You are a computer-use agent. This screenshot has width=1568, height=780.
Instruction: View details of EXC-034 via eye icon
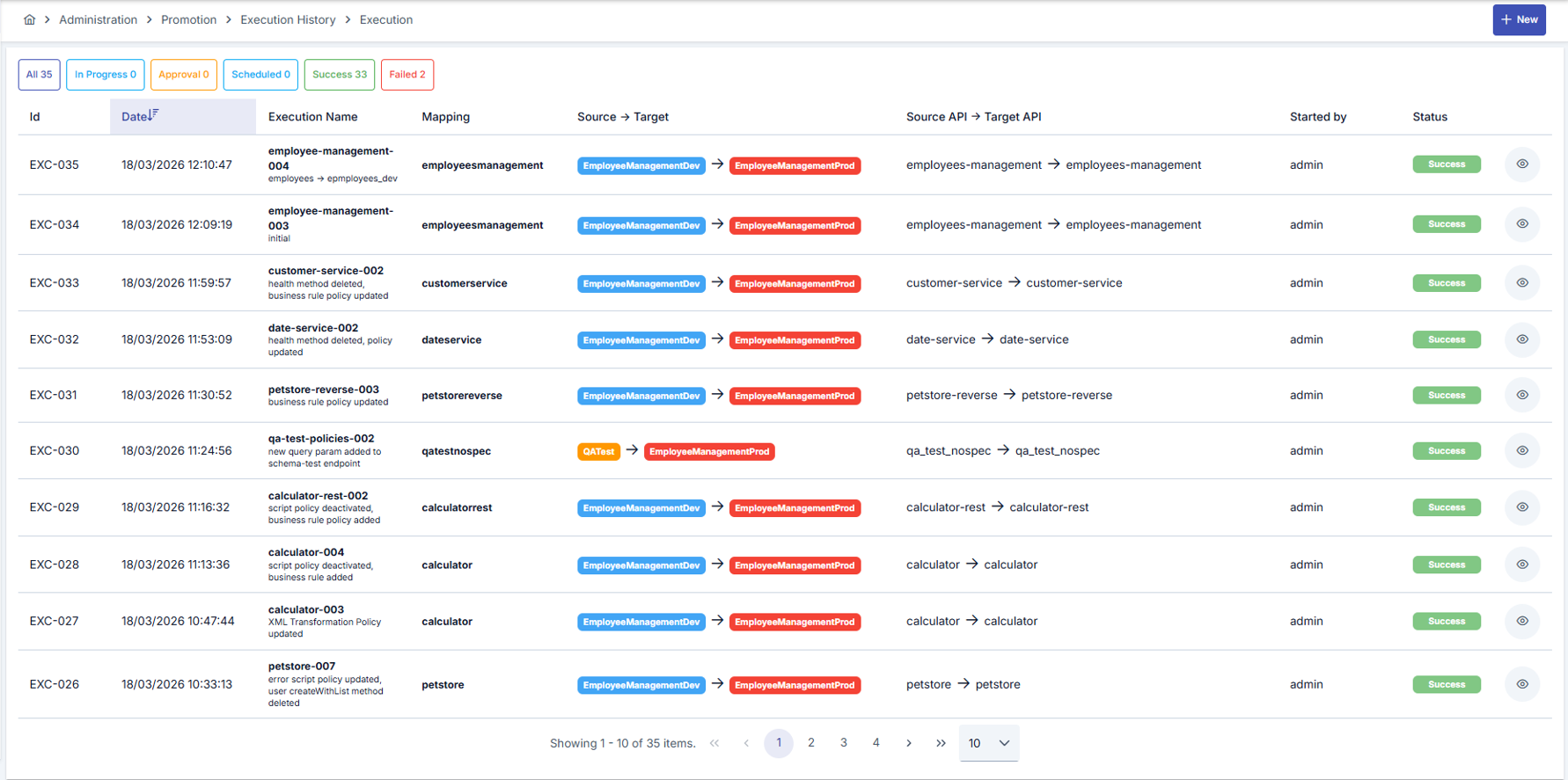tap(1521, 224)
